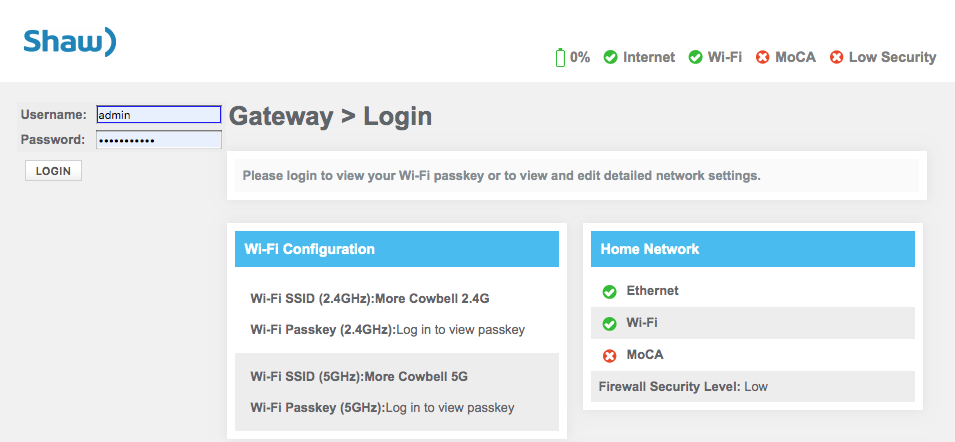
Task: Focus the Password input field
Action: [158, 140]
